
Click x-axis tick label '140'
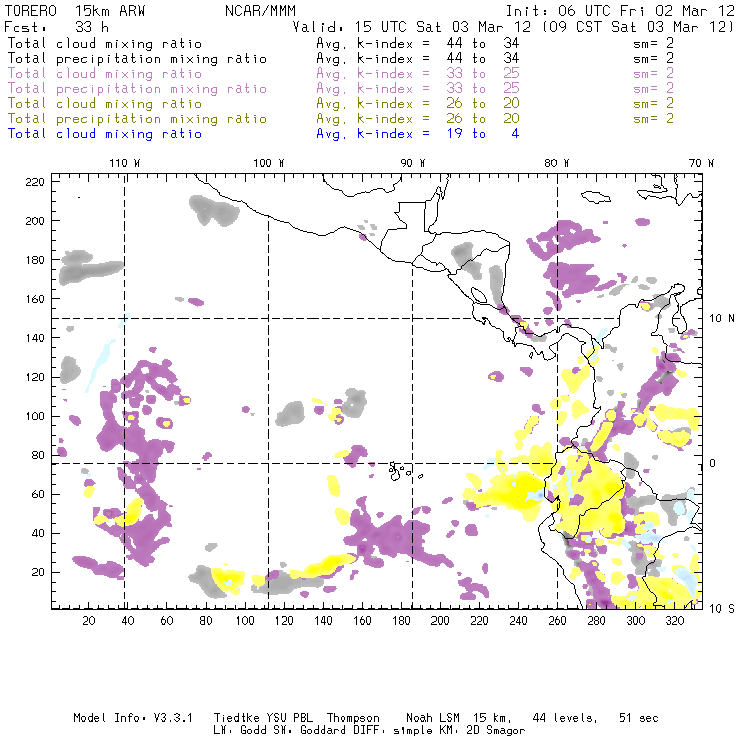pos(323,621)
